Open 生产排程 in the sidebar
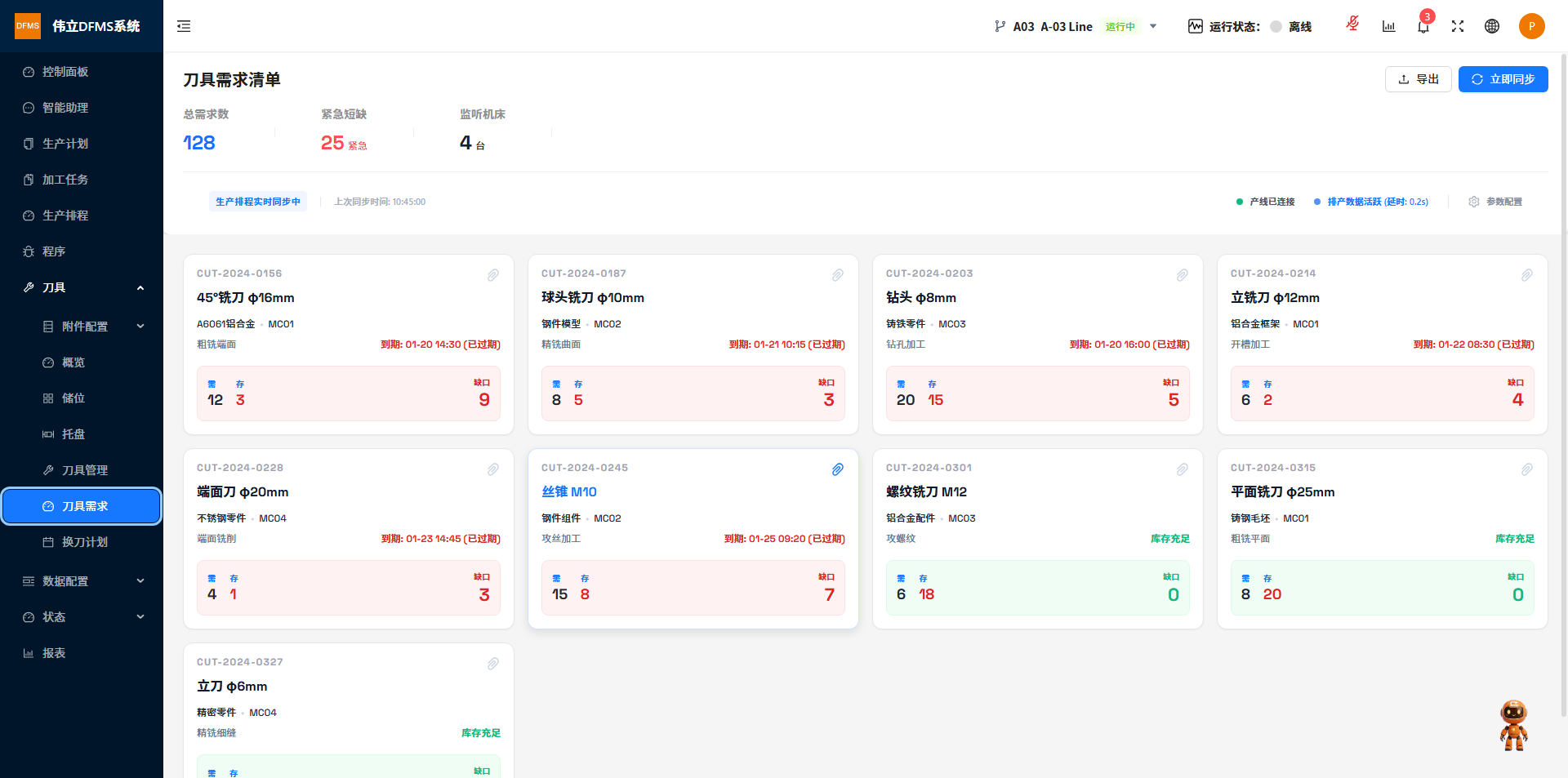The image size is (1568, 778). [x=82, y=216]
